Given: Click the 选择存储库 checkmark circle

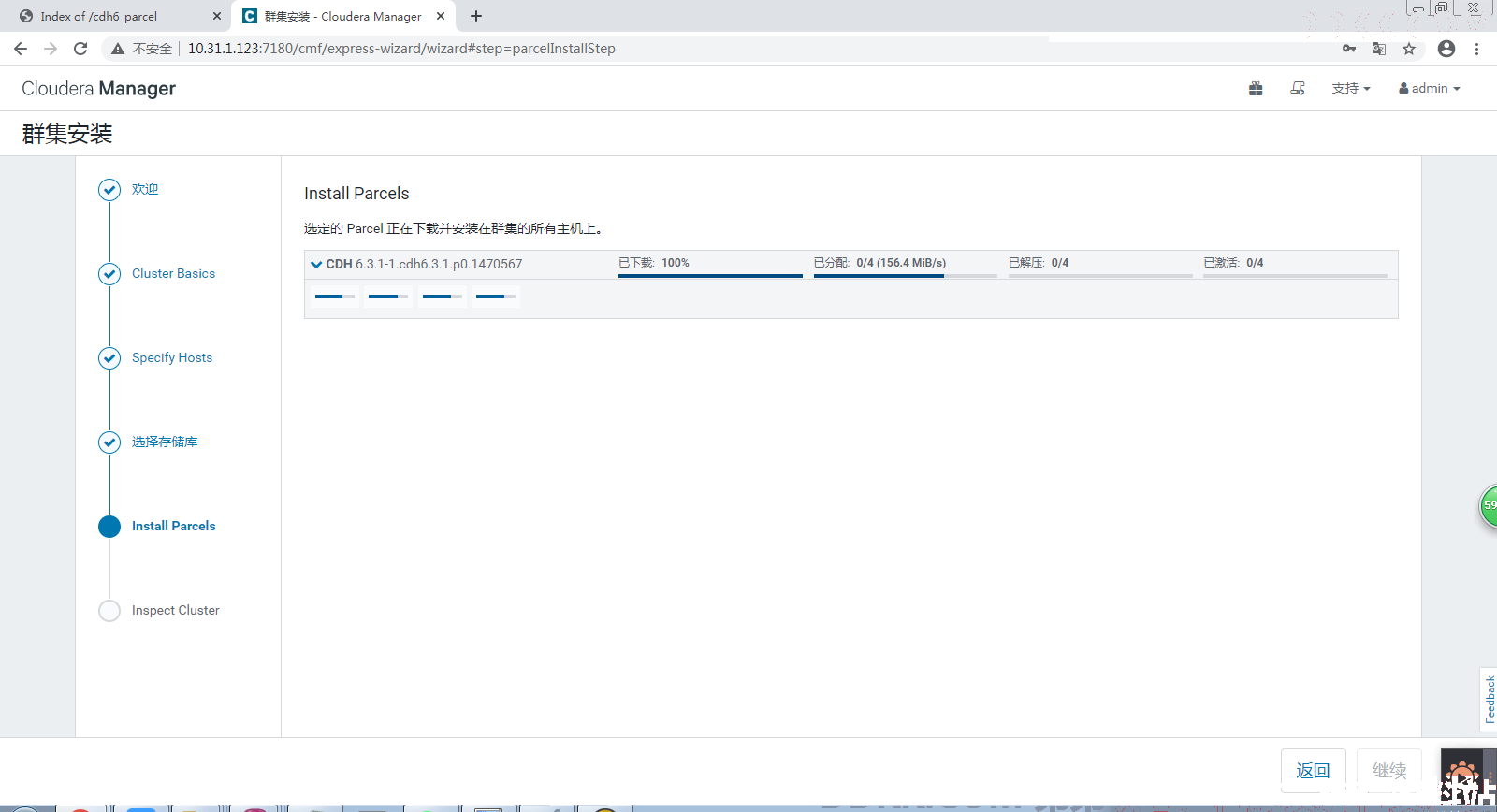Looking at the screenshot, I should 109,442.
